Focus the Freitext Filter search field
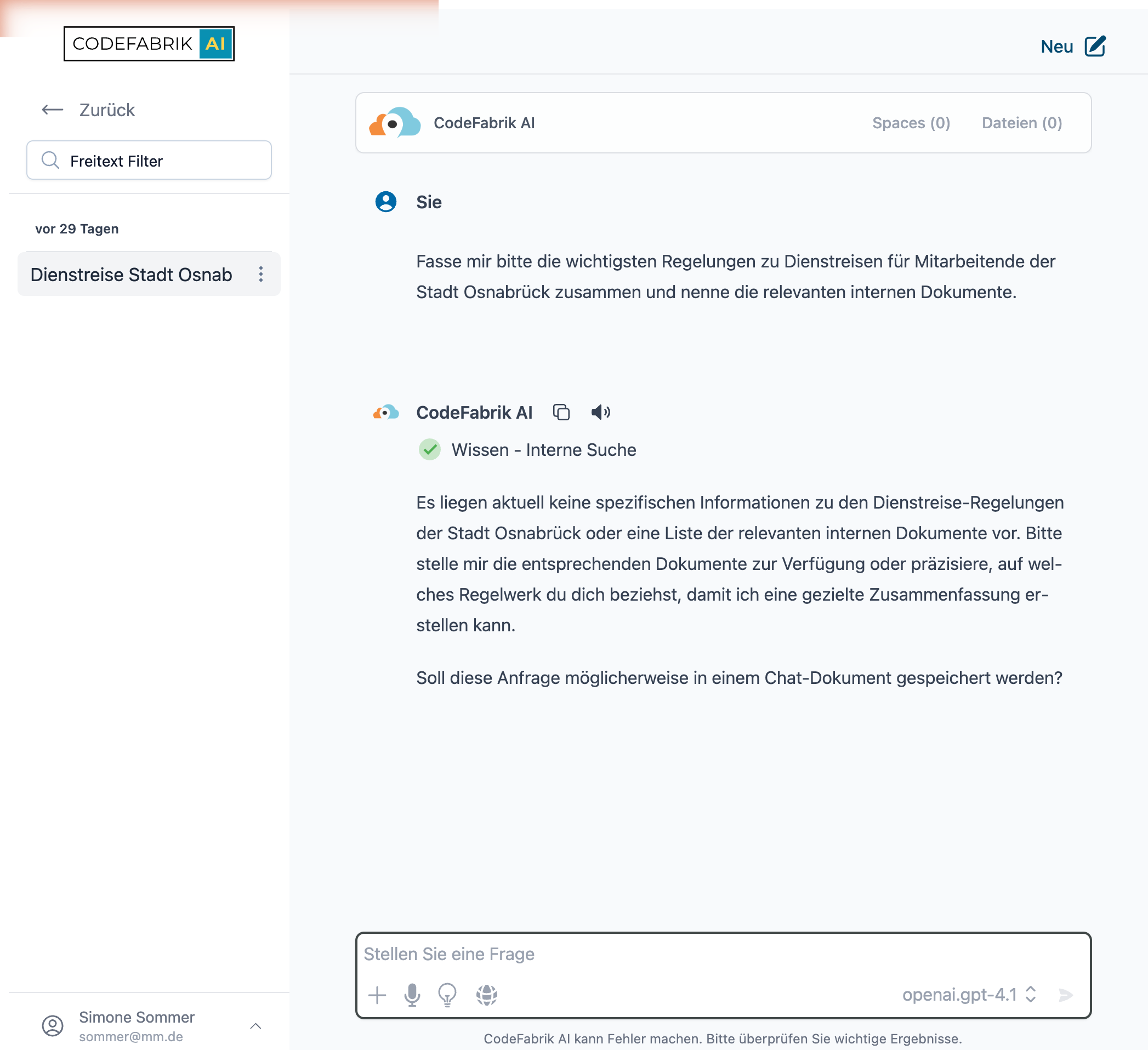 pyautogui.click(x=149, y=161)
